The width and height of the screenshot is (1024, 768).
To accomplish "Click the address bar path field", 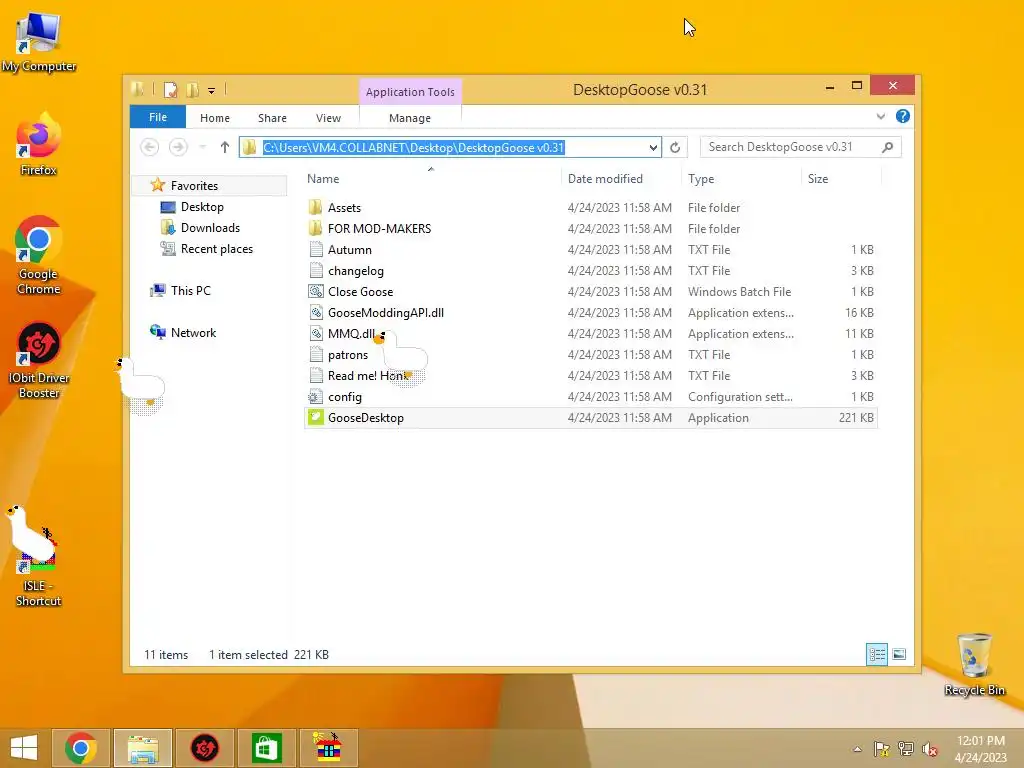I will click(451, 148).
